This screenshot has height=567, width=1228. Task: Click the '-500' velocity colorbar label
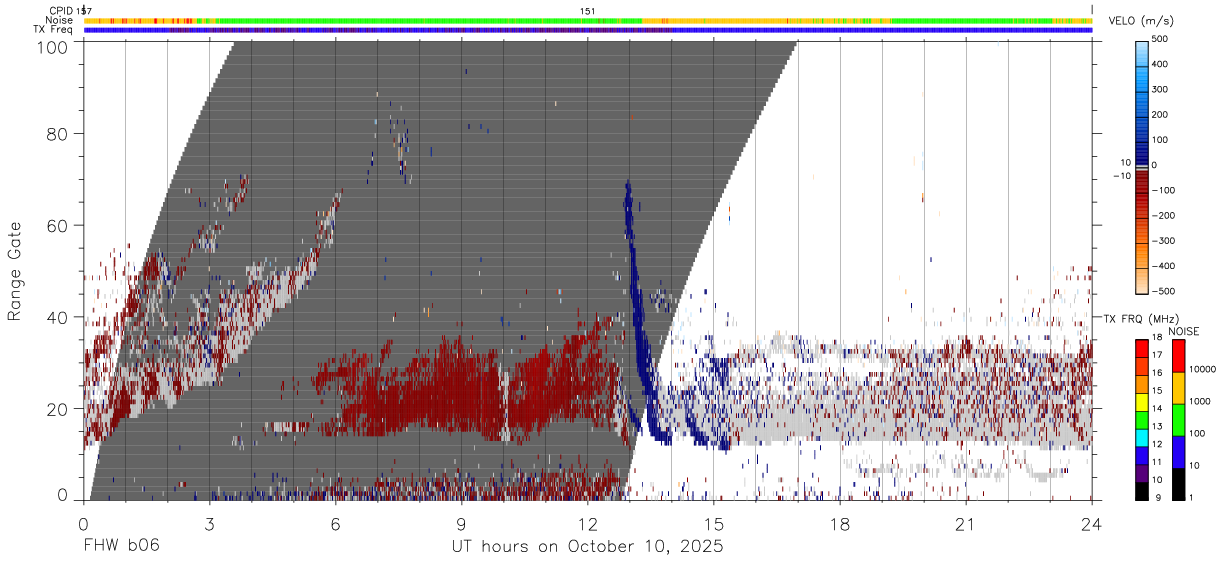[1163, 291]
